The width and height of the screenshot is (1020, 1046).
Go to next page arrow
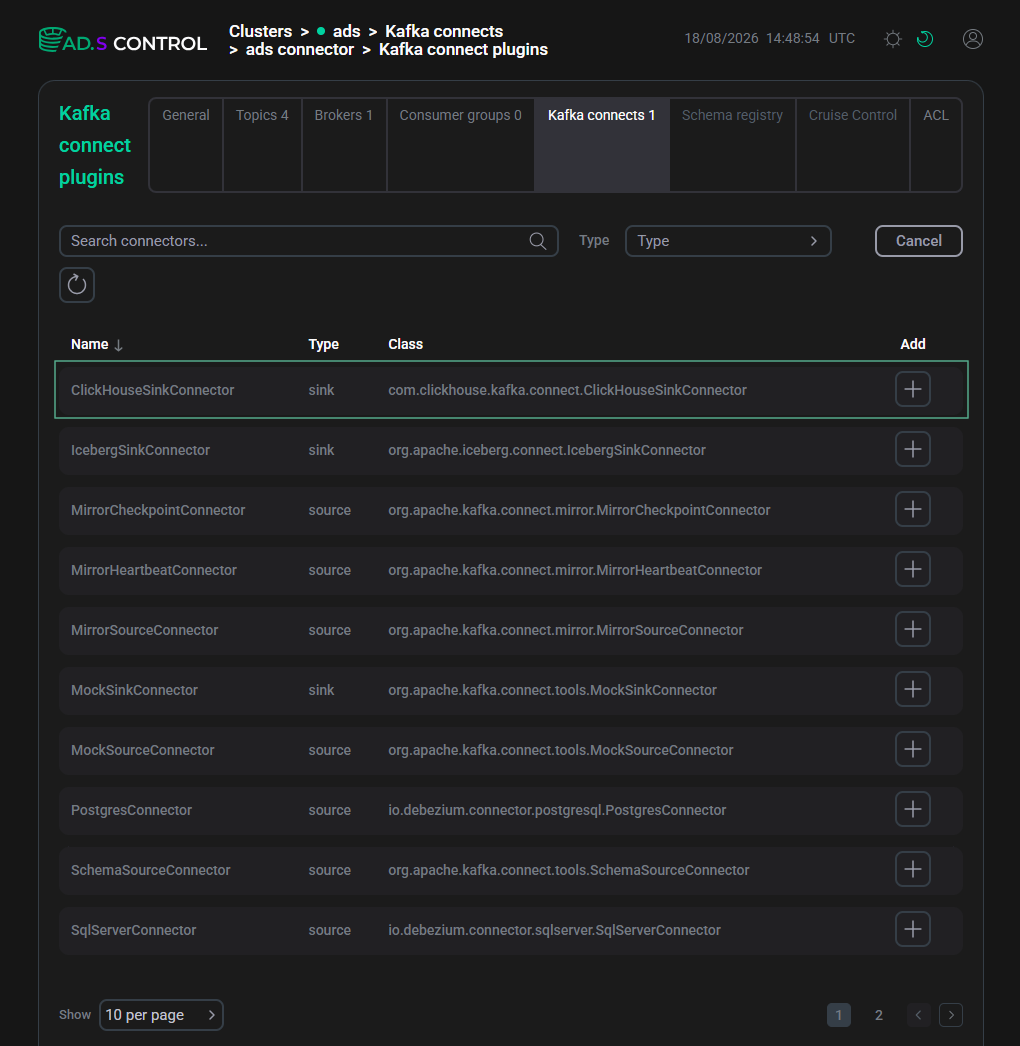click(951, 1015)
